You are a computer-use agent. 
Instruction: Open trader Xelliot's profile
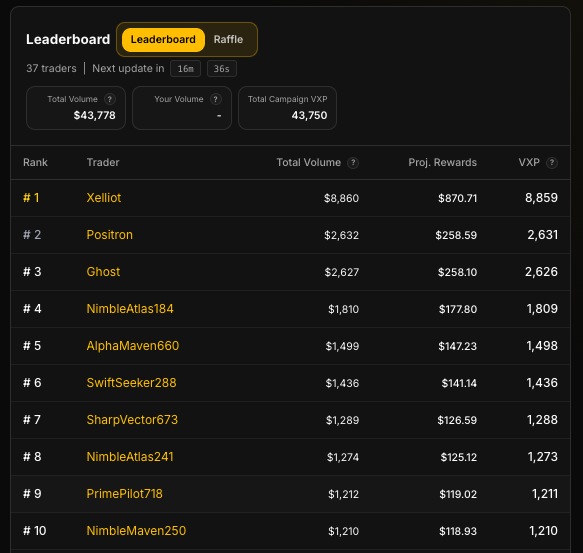tap(104, 198)
